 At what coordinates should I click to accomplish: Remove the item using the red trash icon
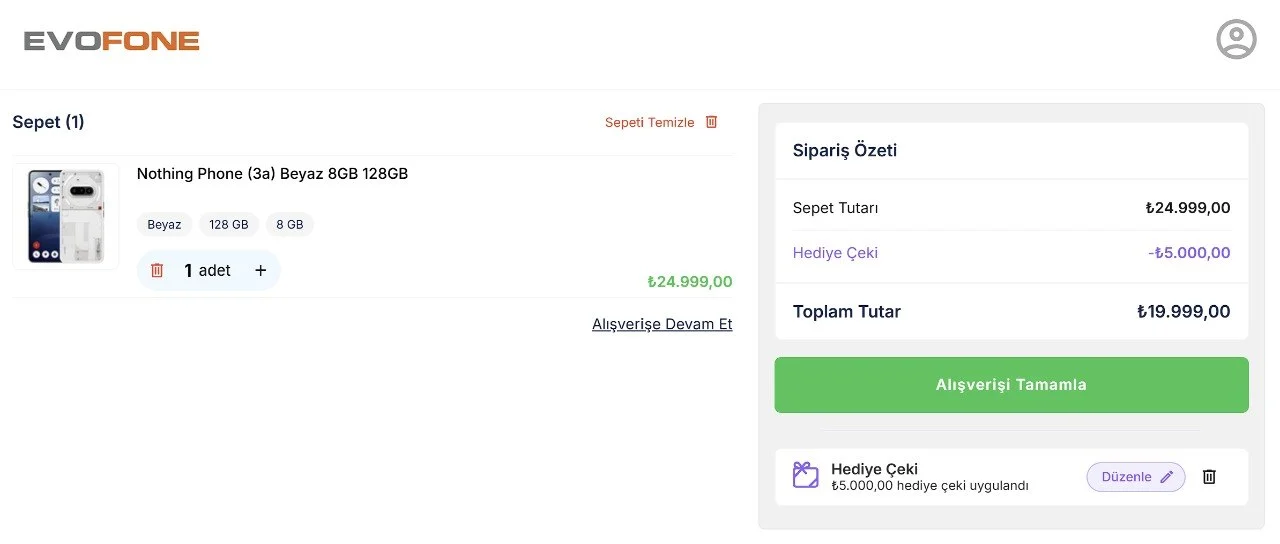point(157,270)
